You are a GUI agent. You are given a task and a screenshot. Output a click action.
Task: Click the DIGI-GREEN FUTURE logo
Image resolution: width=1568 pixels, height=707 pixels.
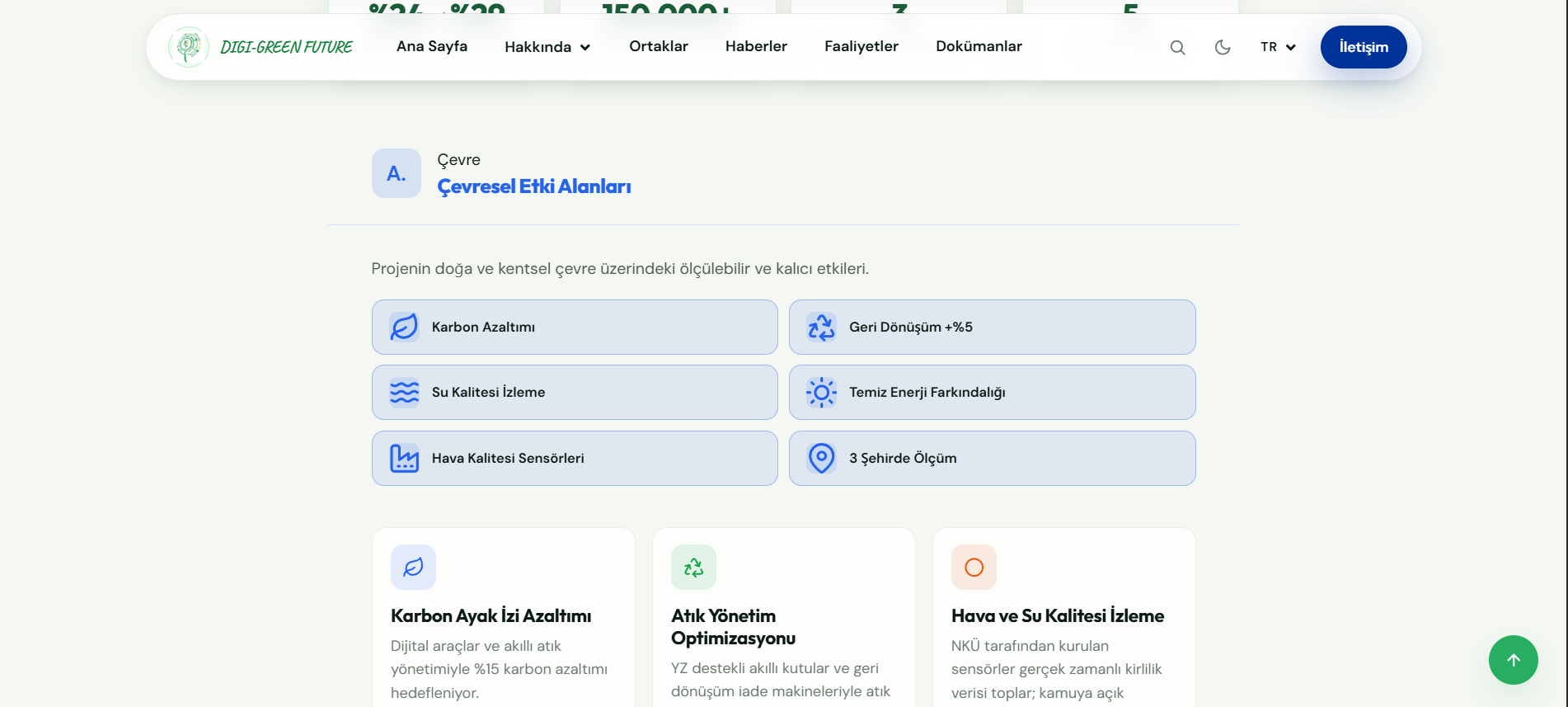(261, 47)
